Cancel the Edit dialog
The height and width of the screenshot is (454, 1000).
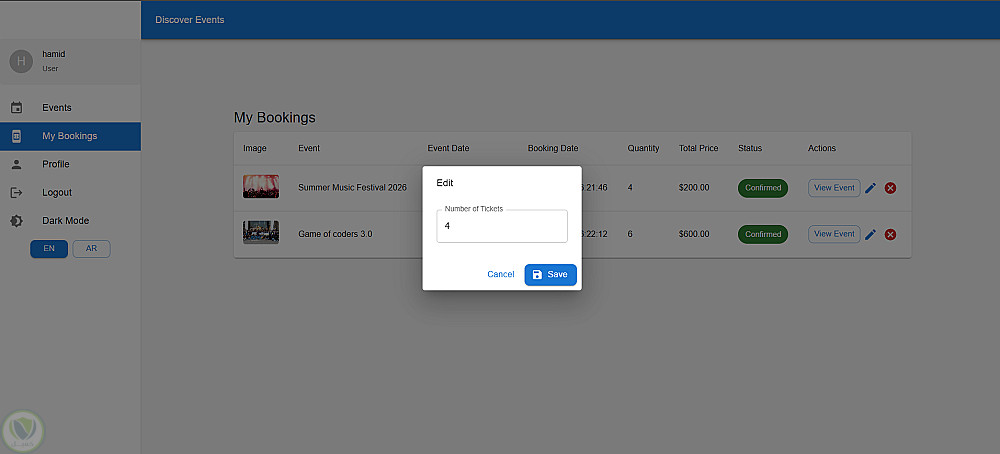(x=501, y=274)
